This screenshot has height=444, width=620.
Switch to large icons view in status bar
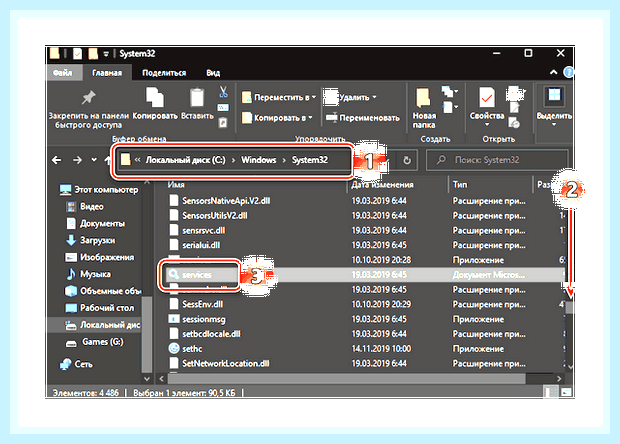click(x=566, y=392)
